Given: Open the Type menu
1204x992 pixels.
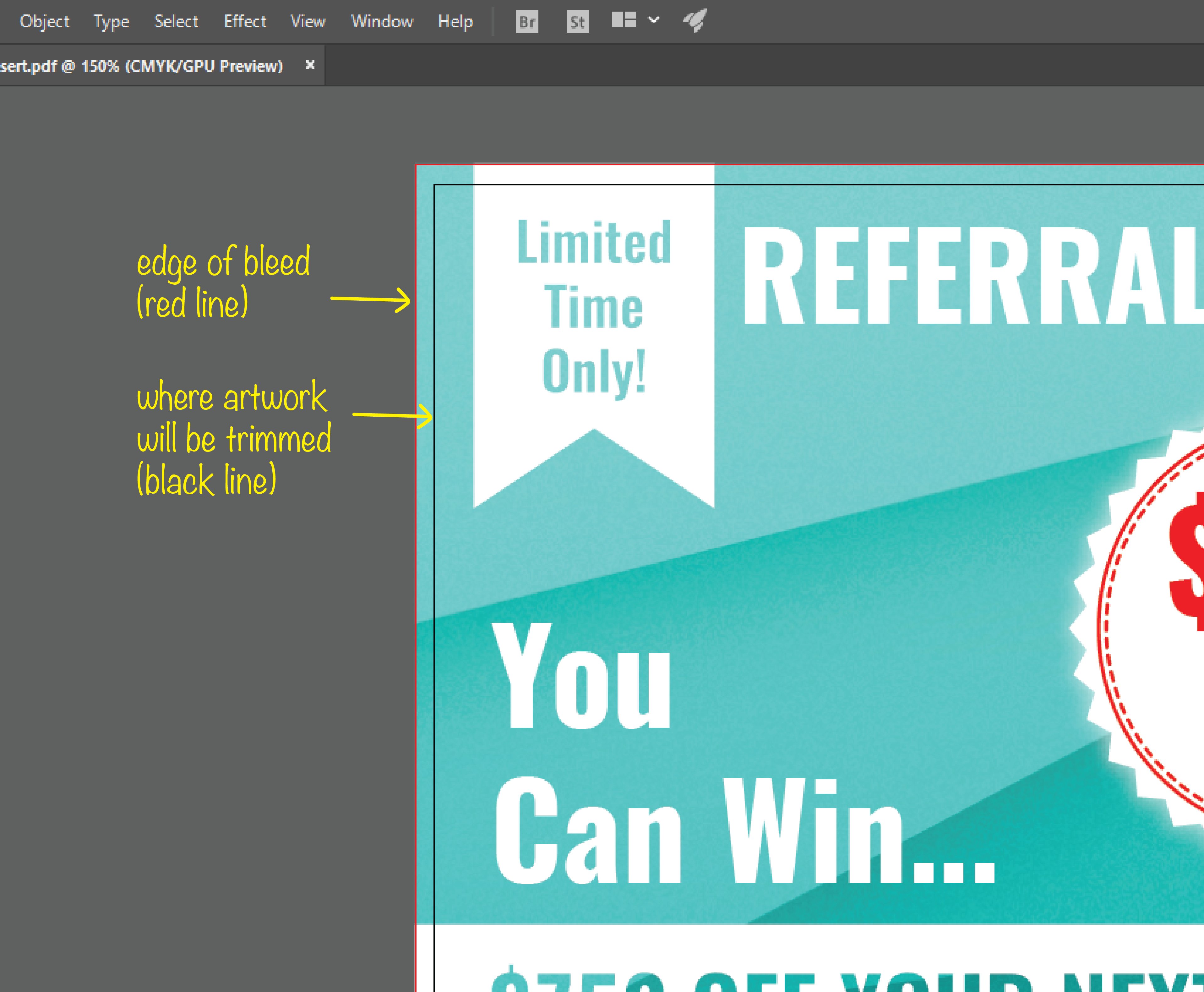Looking at the screenshot, I should pyautogui.click(x=112, y=22).
